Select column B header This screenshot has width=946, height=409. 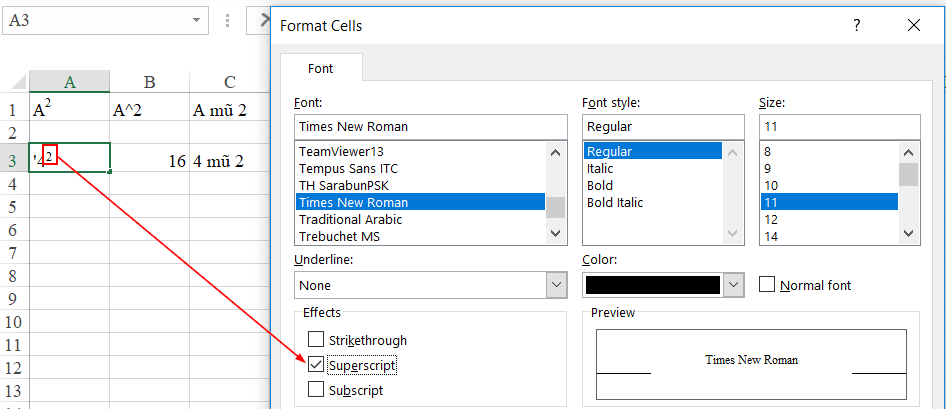pyautogui.click(x=149, y=82)
